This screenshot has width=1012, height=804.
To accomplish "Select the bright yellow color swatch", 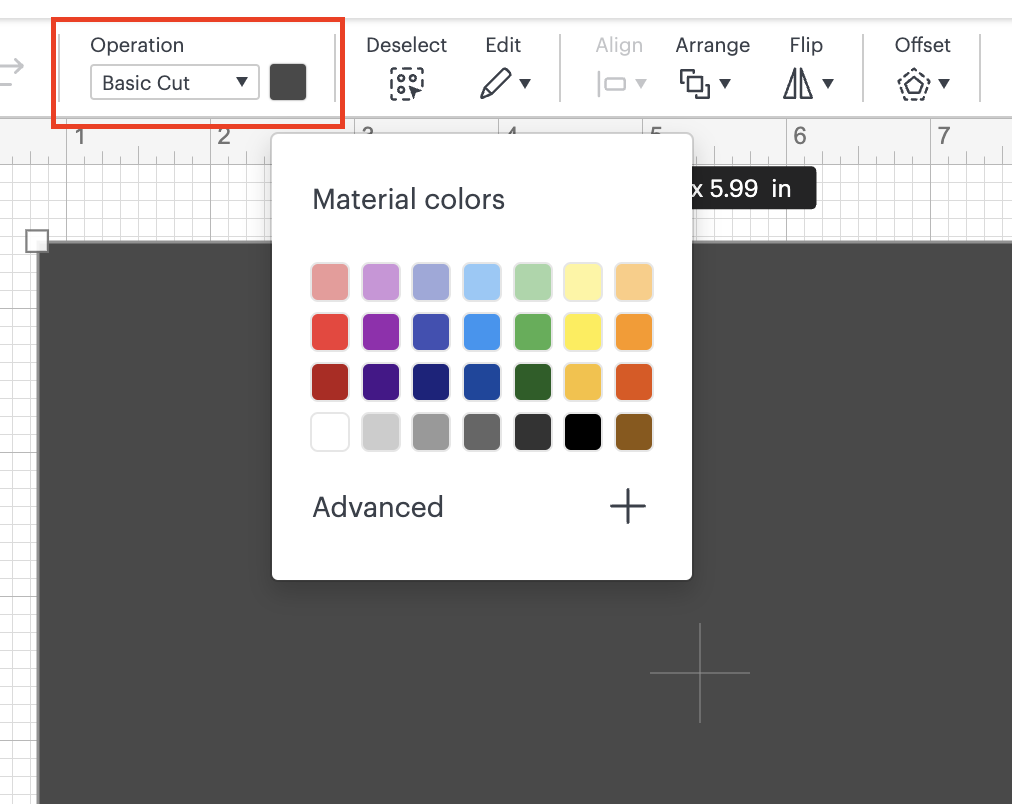I will 583,332.
